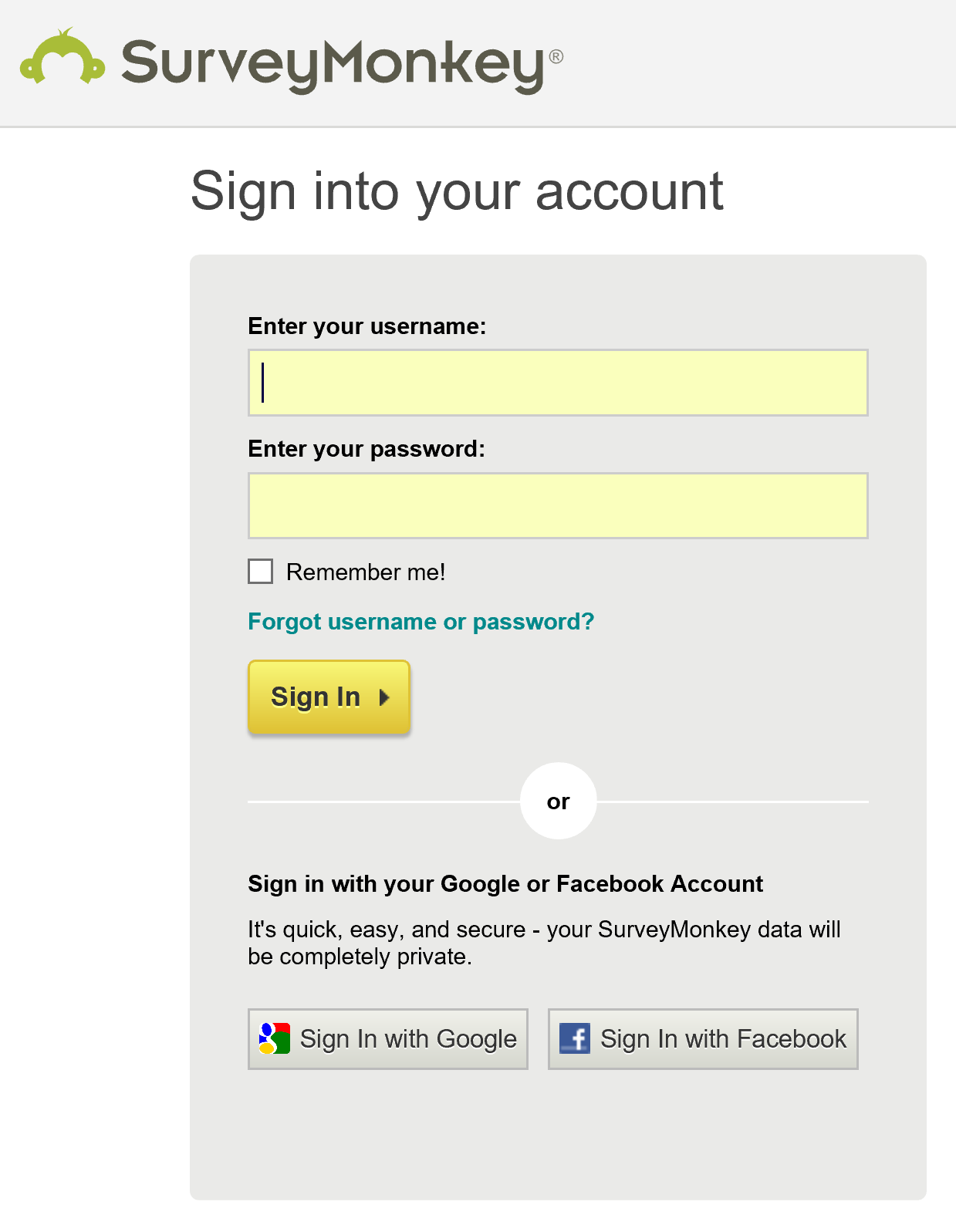Image resolution: width=956 pixels, height=1232 pixels.
Task: Click the round "or" divider
Action: tap(558, 802)
